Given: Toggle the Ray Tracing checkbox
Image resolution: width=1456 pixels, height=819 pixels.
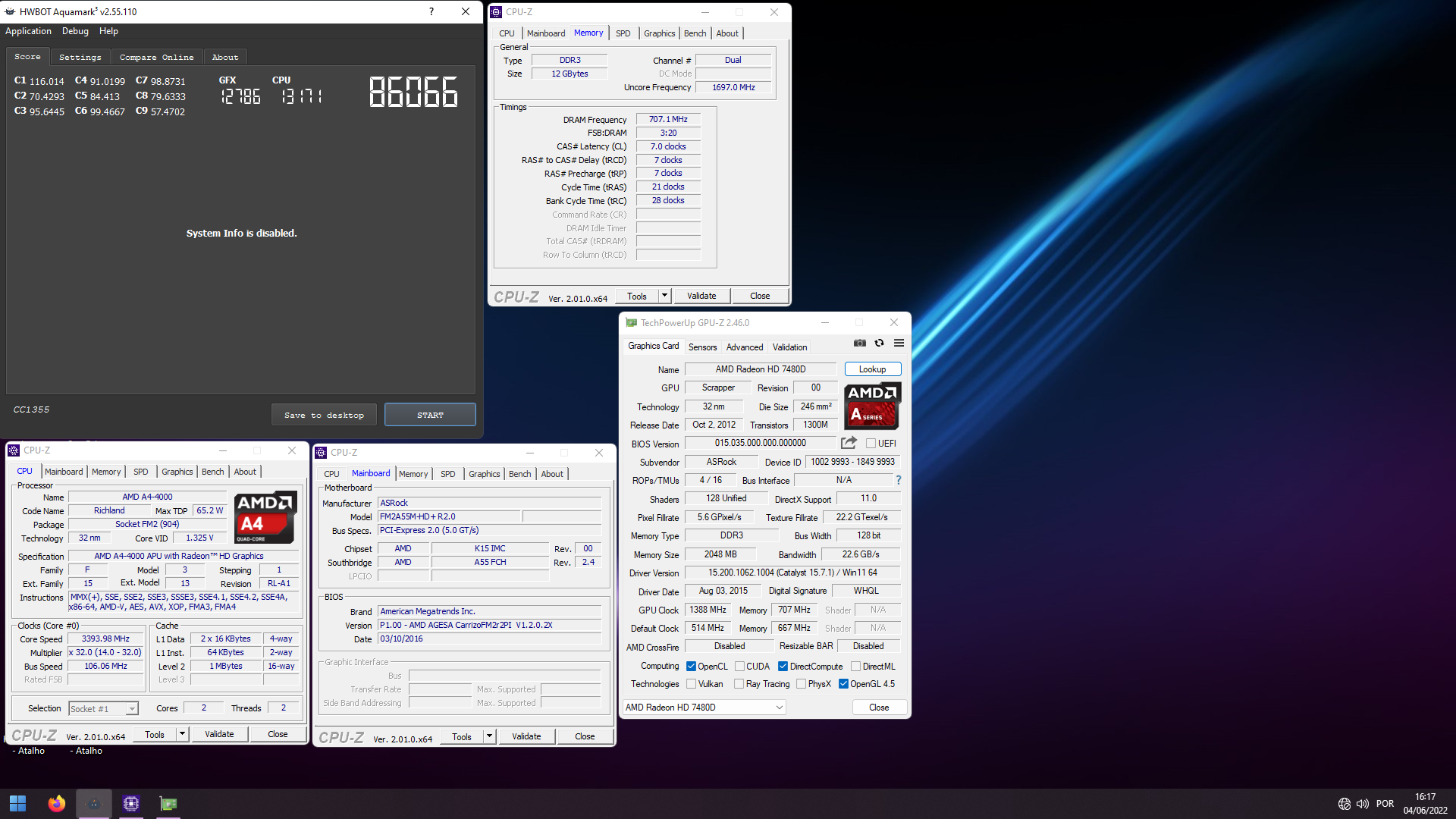Looking at the screenshot, I should click(x=739, y=684).
